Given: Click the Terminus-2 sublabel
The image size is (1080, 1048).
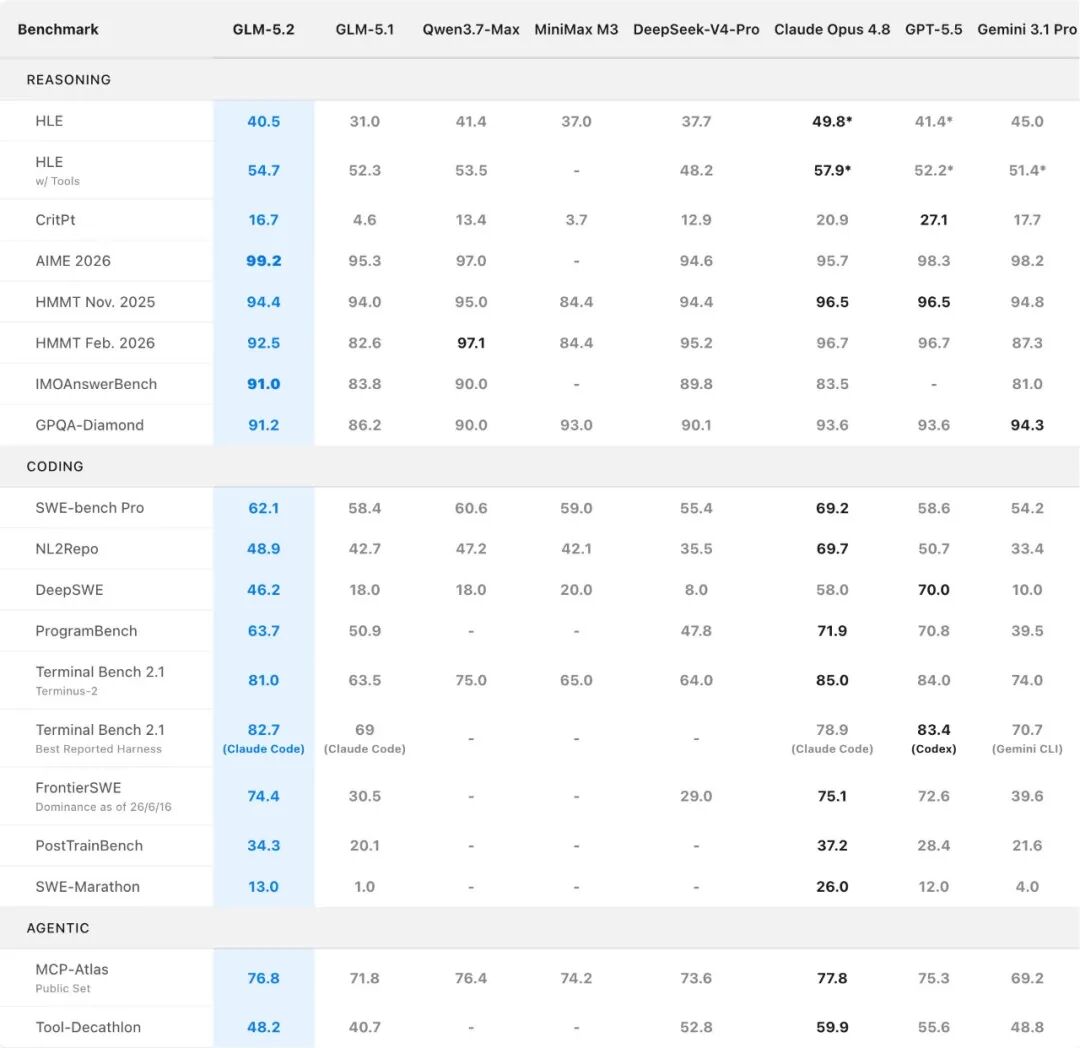Looking at the screenshot, I should 66,691.
